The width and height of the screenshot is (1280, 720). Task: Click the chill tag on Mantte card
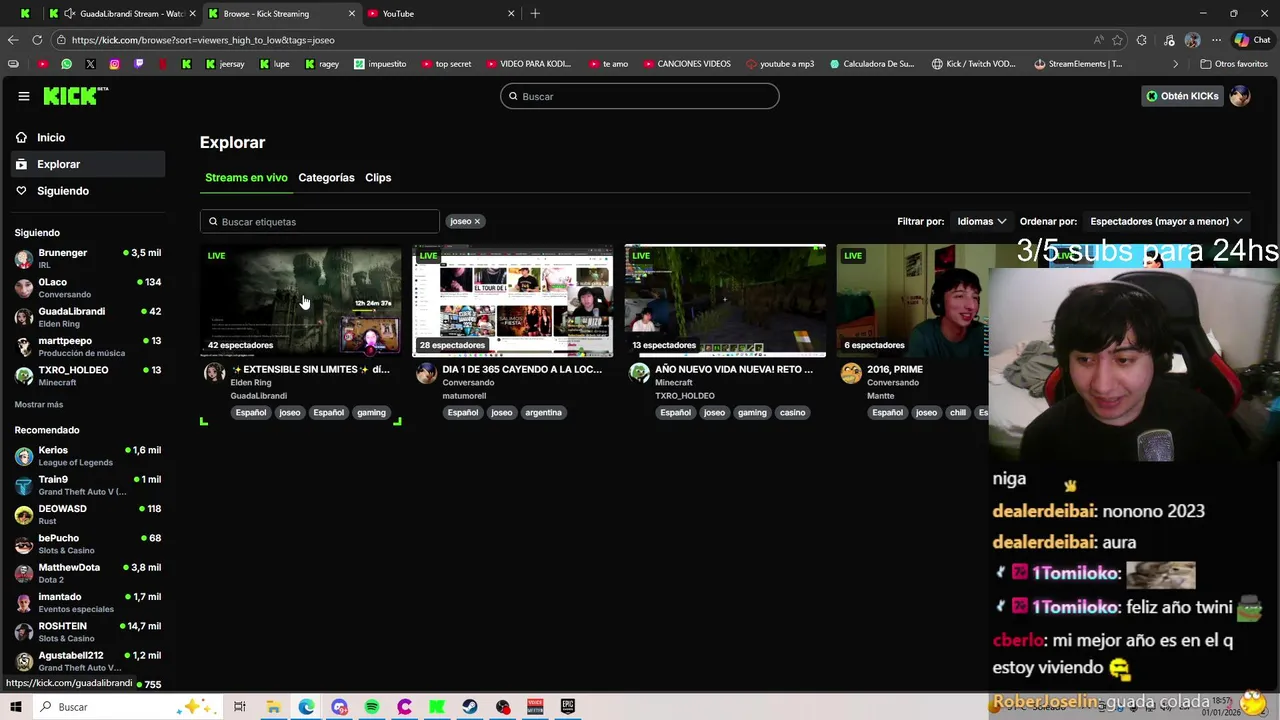[958, 412]
